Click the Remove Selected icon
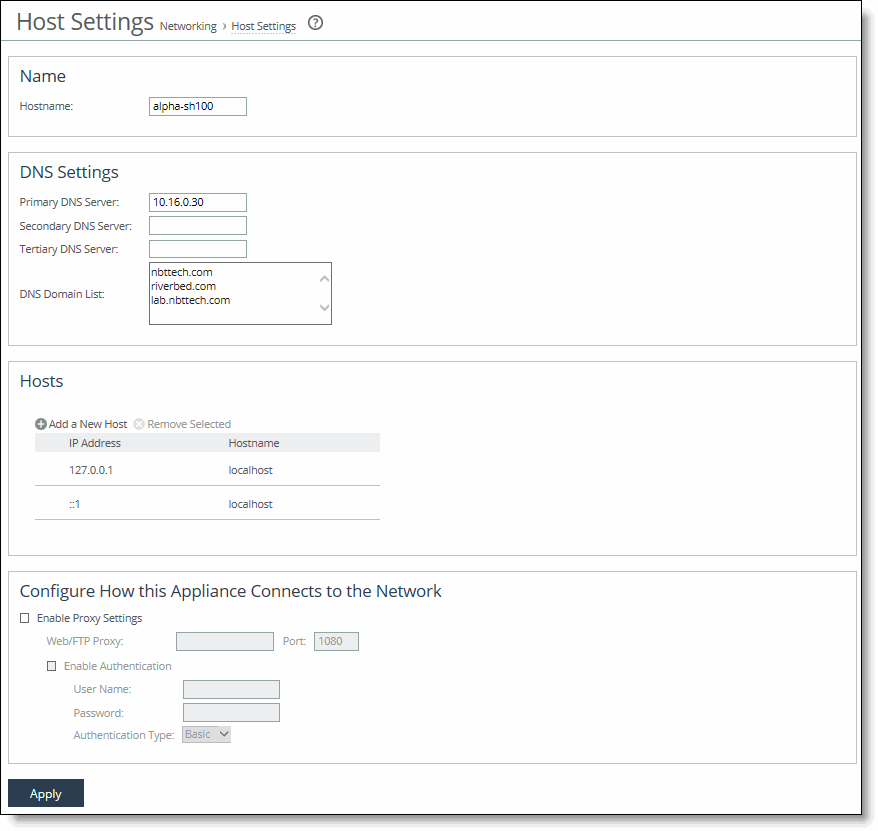Viewport: 878px width, 831px height. pos(138,423)
